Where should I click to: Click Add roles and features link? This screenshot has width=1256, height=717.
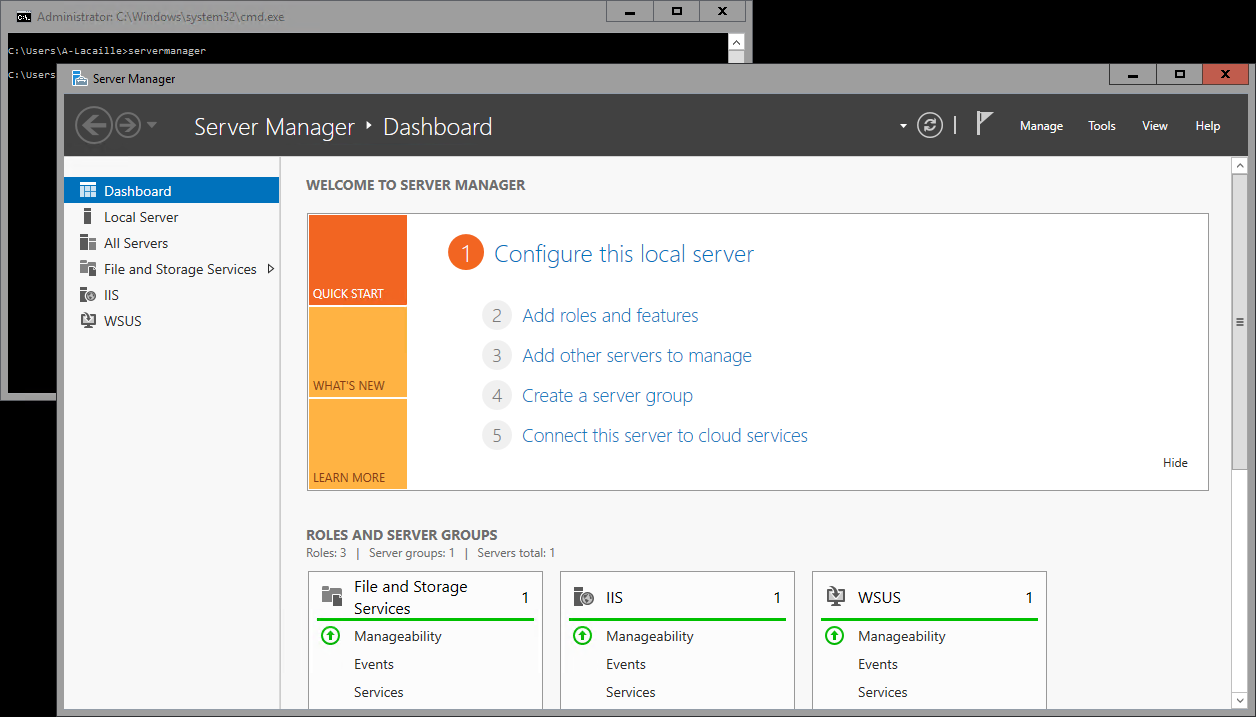pyautogui.click(x=610, y=316)
